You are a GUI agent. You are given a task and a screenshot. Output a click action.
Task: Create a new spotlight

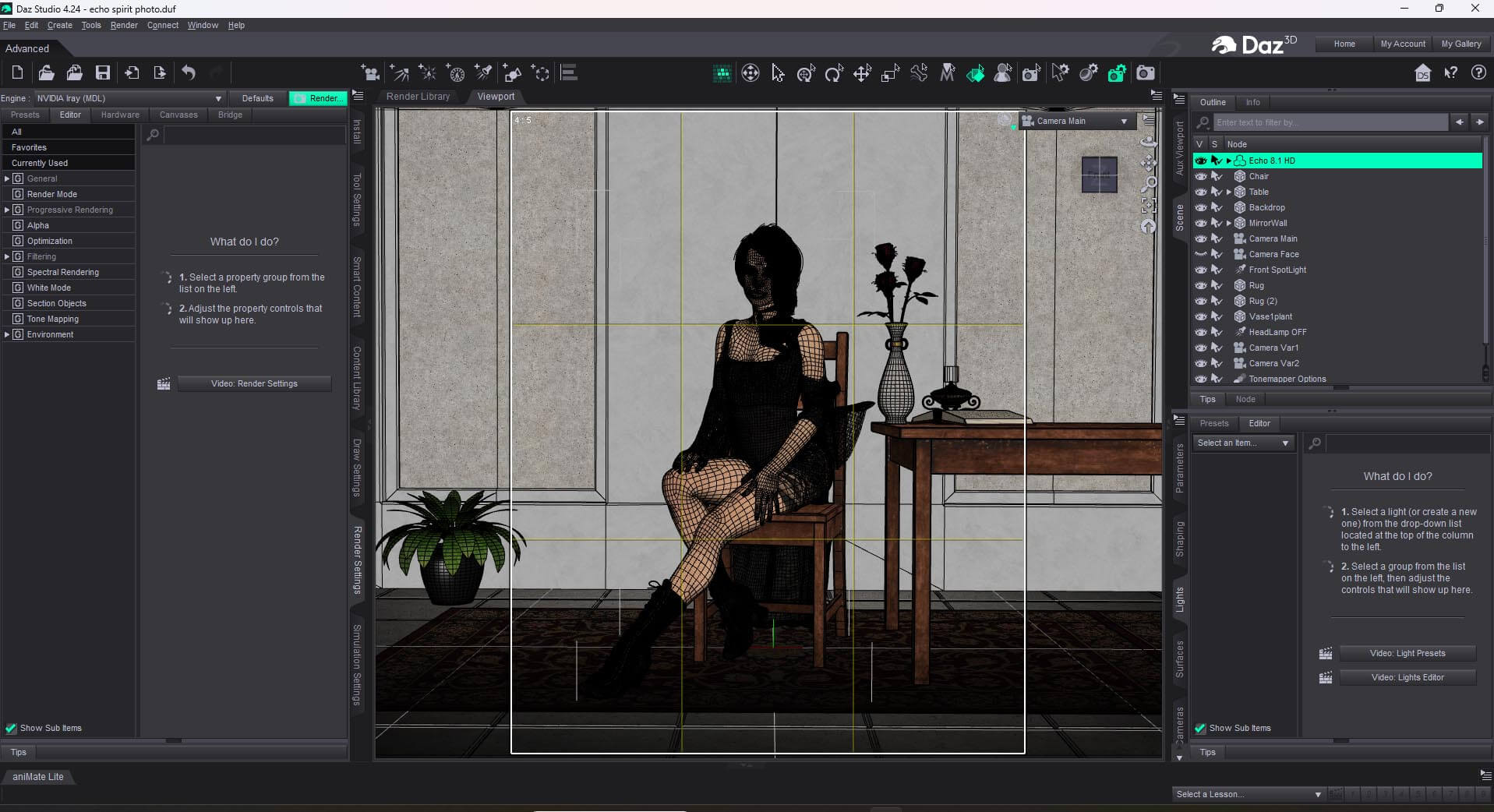[x=484, y=73]
